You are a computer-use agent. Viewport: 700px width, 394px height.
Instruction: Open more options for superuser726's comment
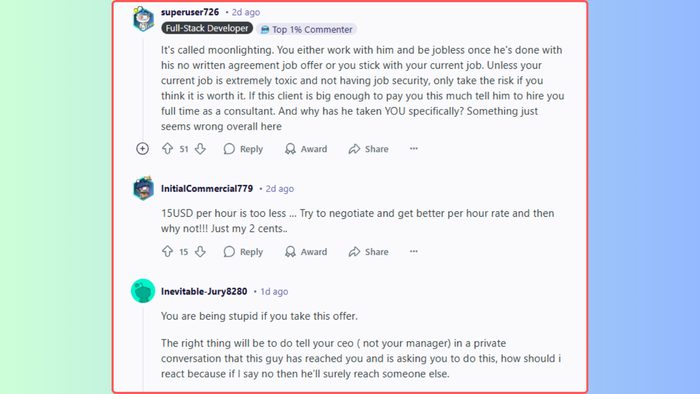click(x=414, y=149)
